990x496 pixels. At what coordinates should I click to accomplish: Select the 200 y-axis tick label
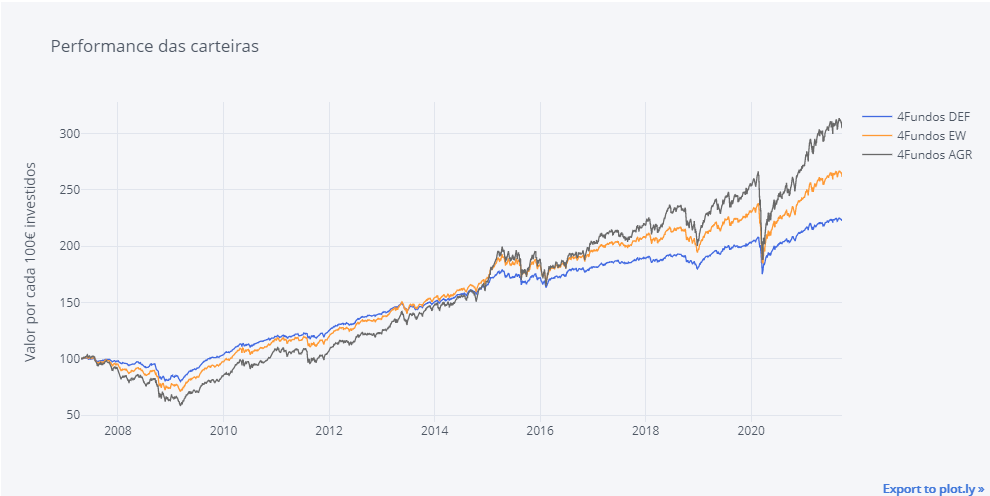(68, 246)
